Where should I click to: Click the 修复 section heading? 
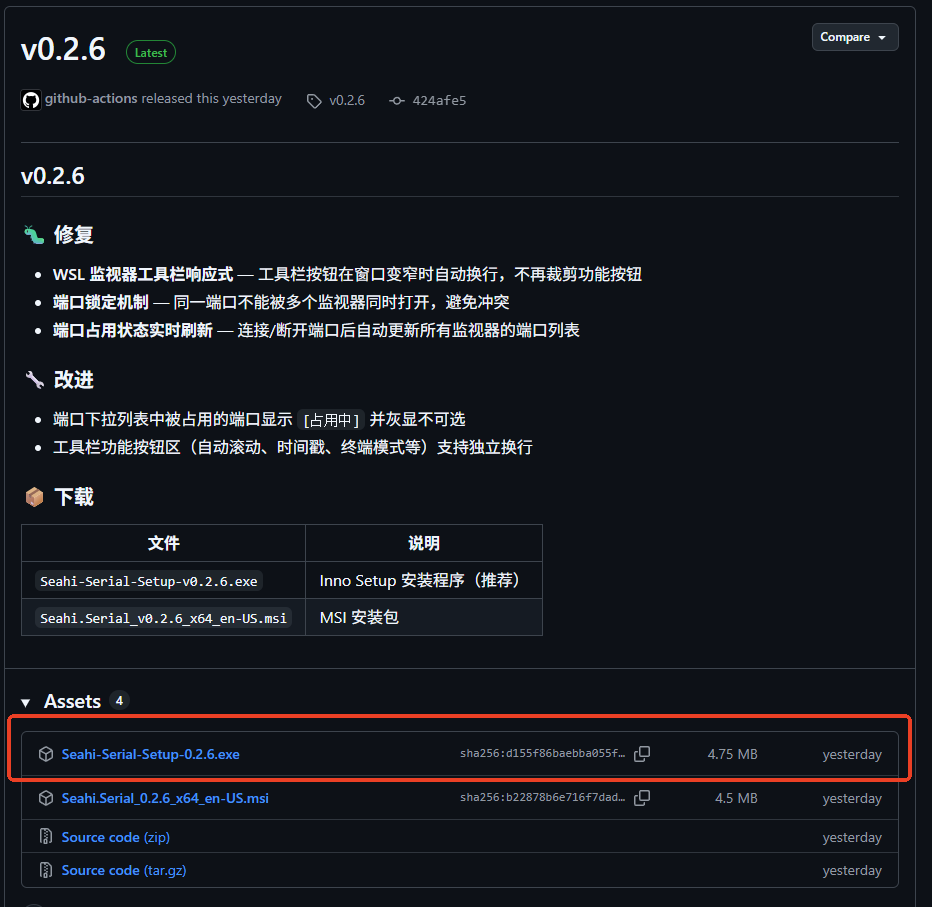pyautogui.click(x=74, y=234)
